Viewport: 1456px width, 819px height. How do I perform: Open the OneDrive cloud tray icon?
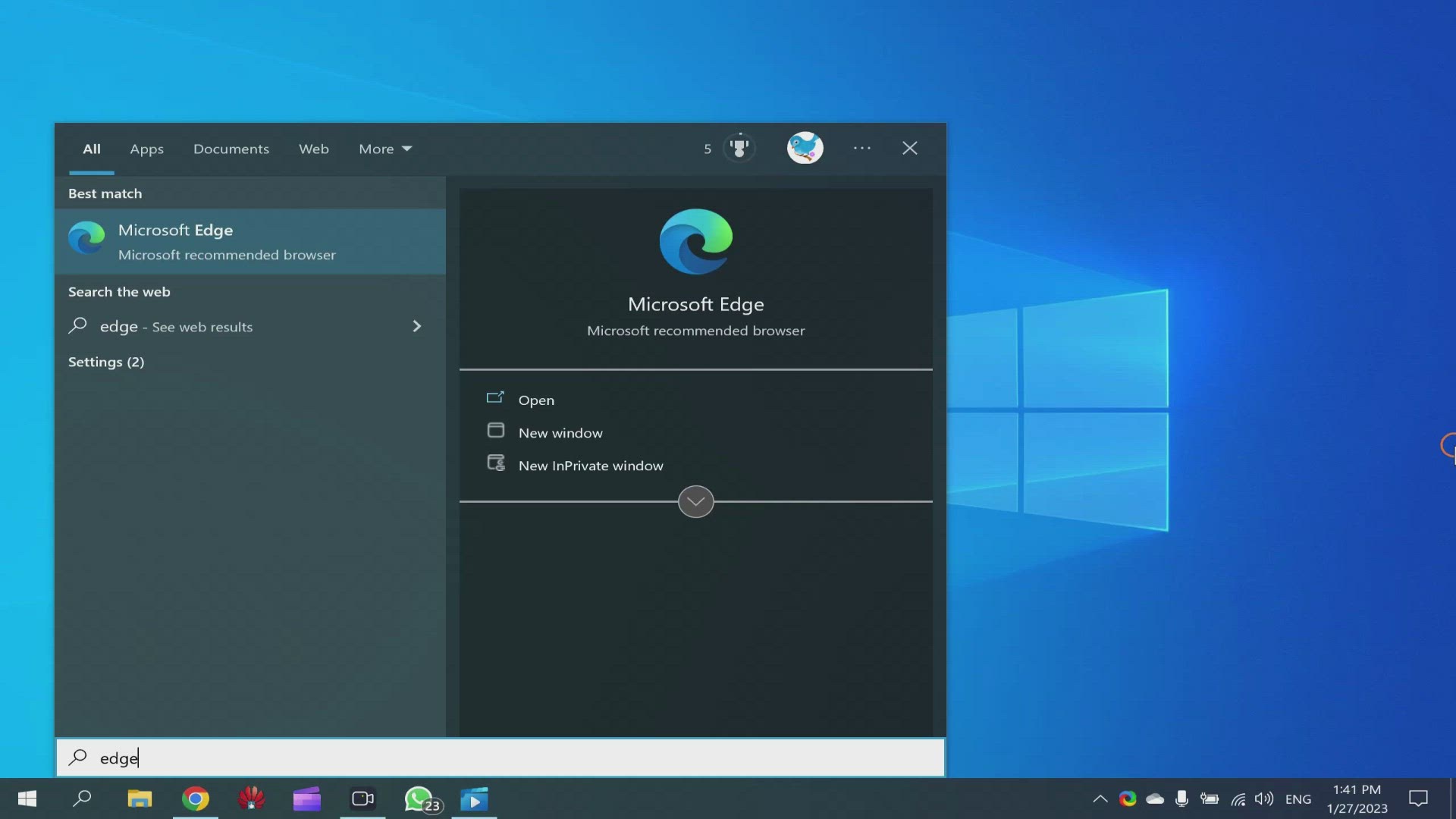[1155, 799]
